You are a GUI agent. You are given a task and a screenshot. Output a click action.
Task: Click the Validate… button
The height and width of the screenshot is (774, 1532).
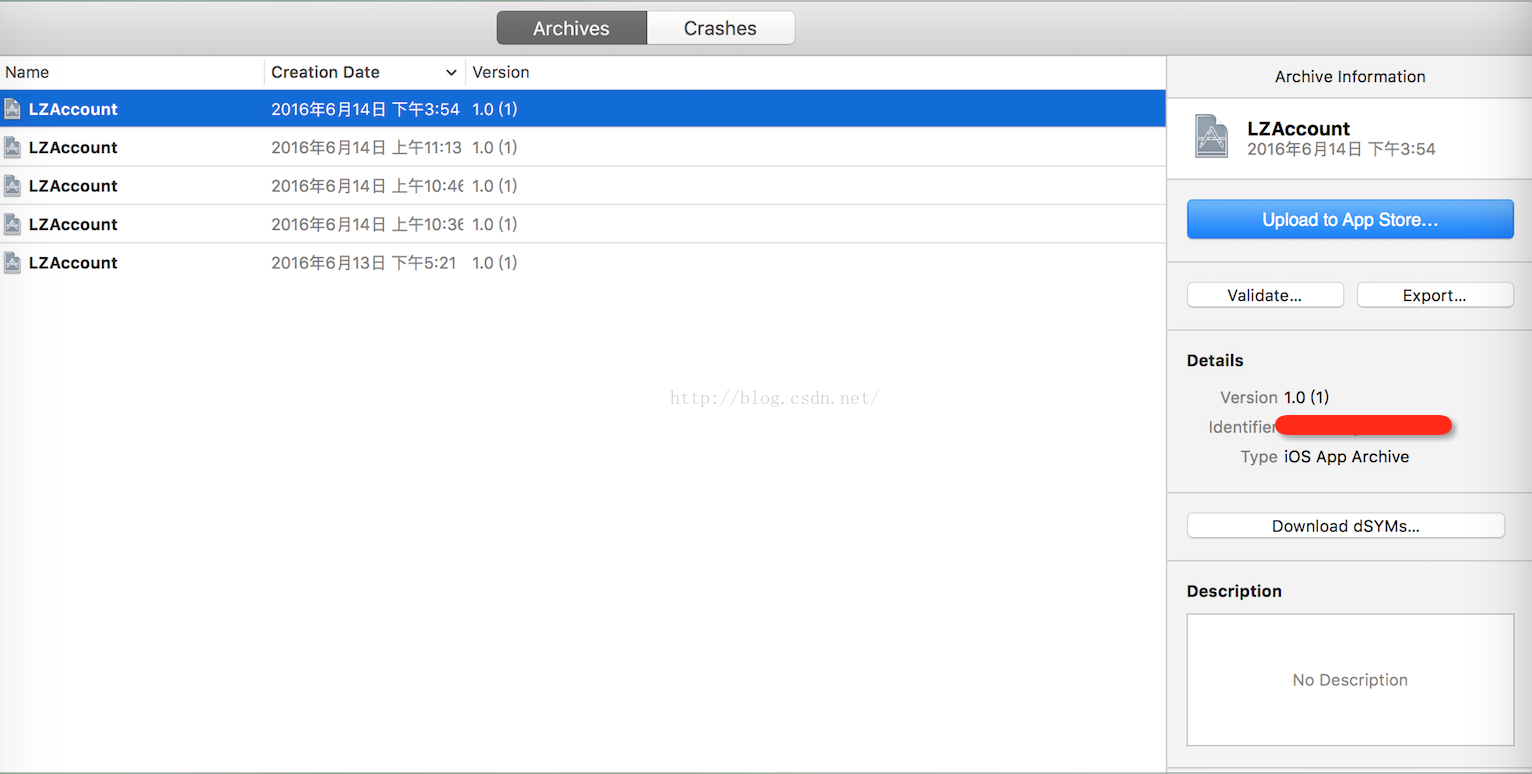click(x=1264, y=295)
